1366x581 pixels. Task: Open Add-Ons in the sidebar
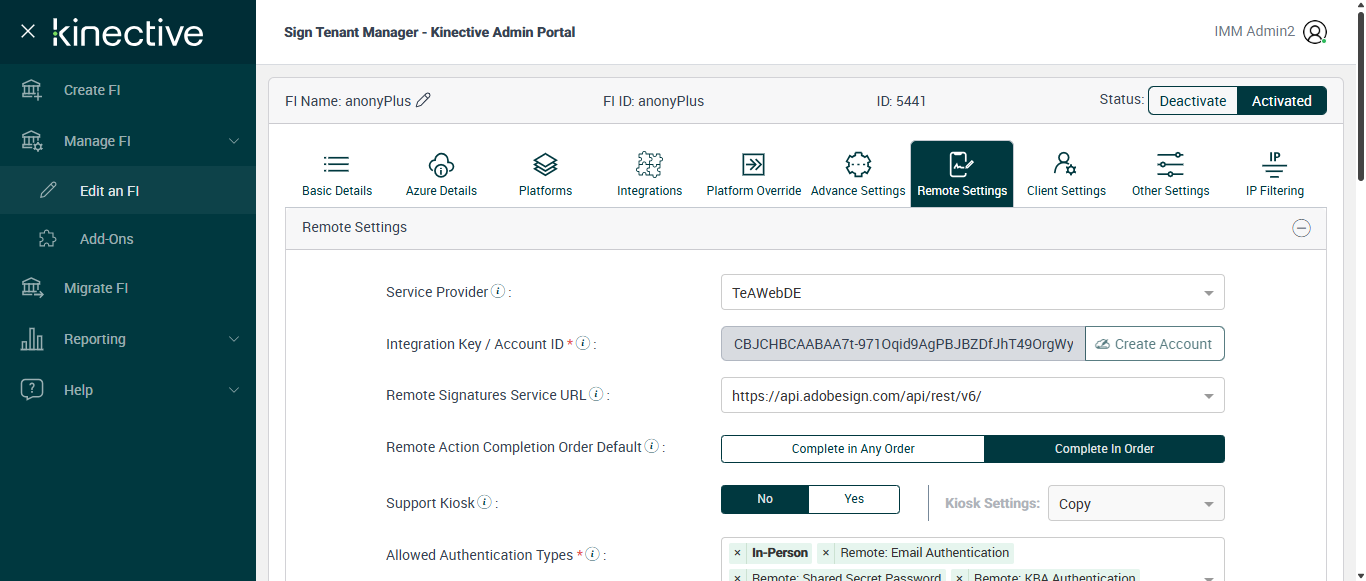pos(106,239)
